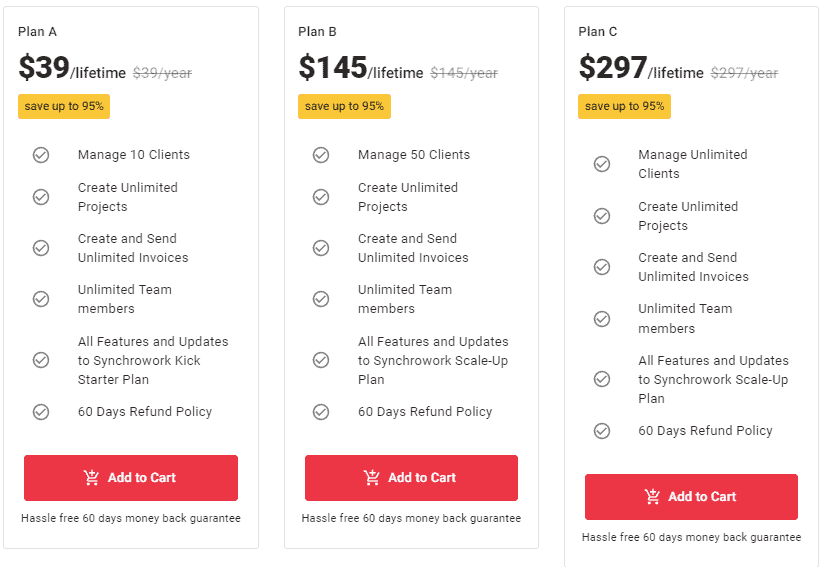Click checkmark icon beside Manage Unlimited Clients
Image resolution: width=820 pixels, height=567 pixels.
pos(602,164)
